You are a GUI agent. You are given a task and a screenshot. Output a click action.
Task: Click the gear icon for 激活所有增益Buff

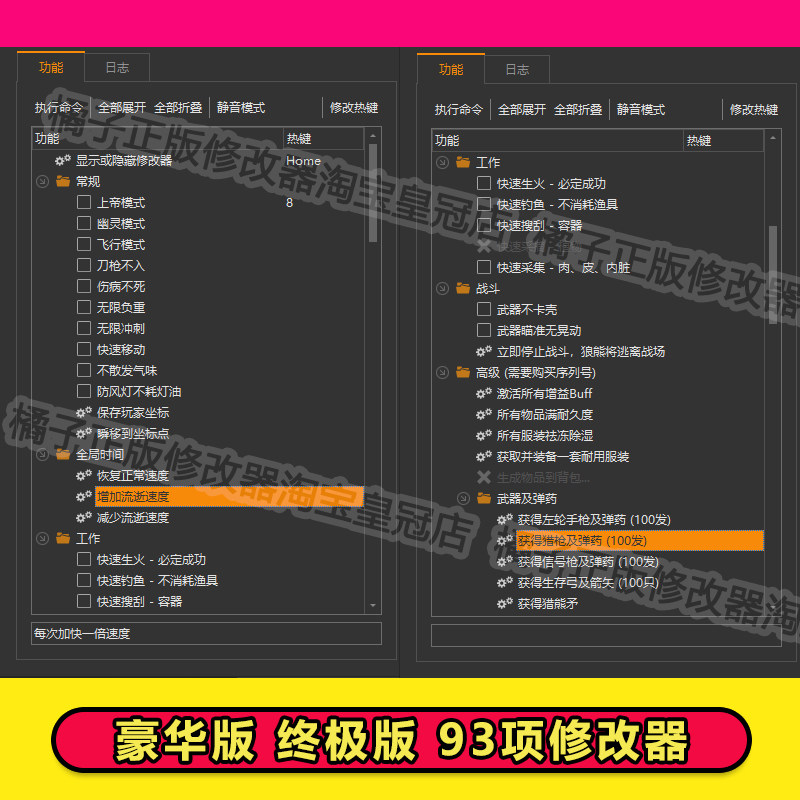[x=481, y=392]
